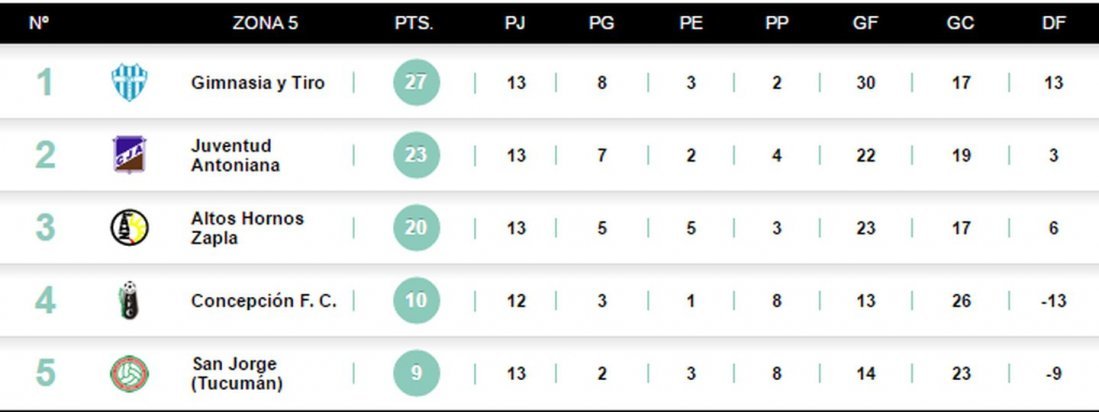Open the San Jorge (Tucumán) team name
This screenshot has width=1099, height=412.
238,373
